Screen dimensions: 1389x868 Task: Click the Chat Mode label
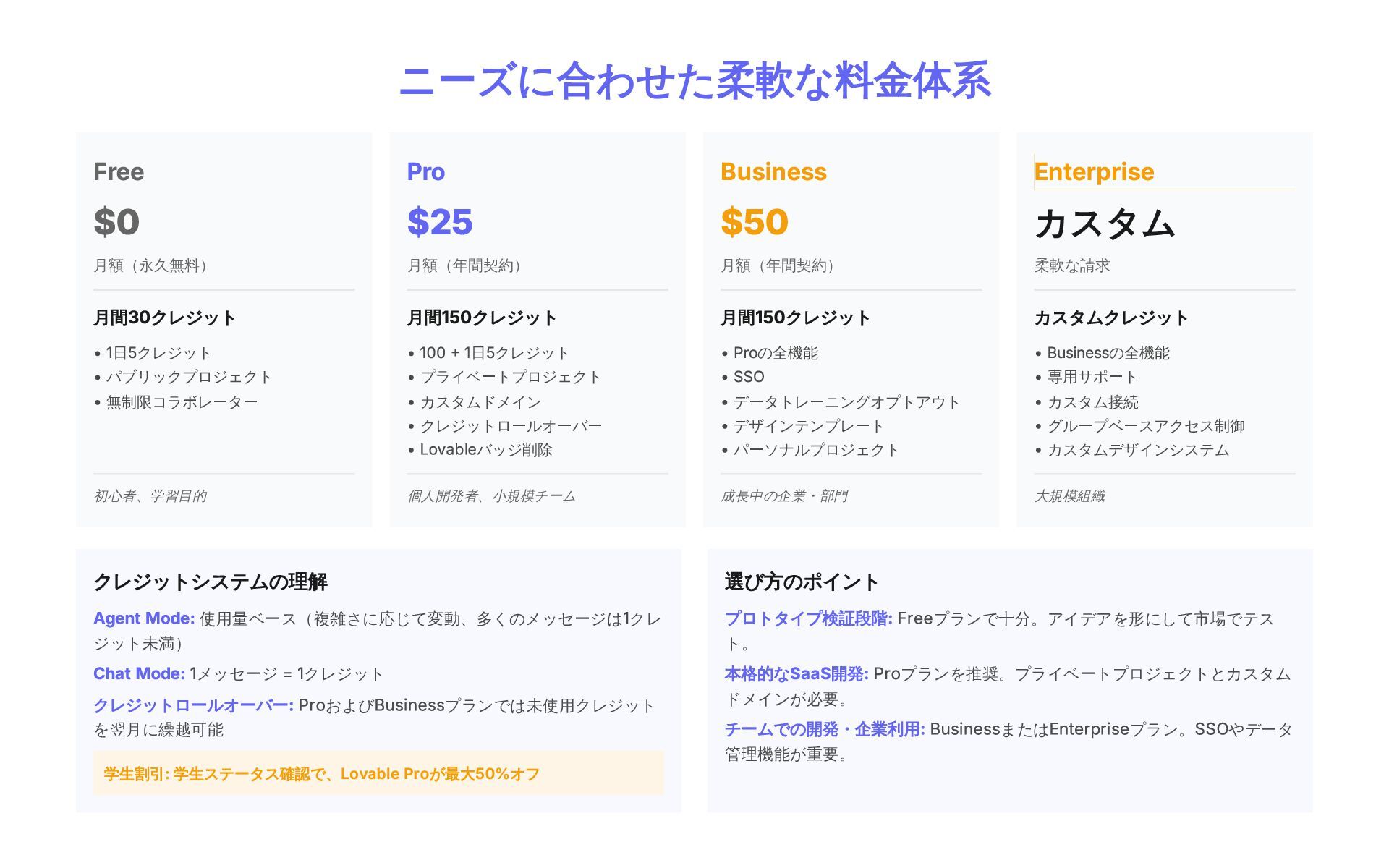pos(139,674)
